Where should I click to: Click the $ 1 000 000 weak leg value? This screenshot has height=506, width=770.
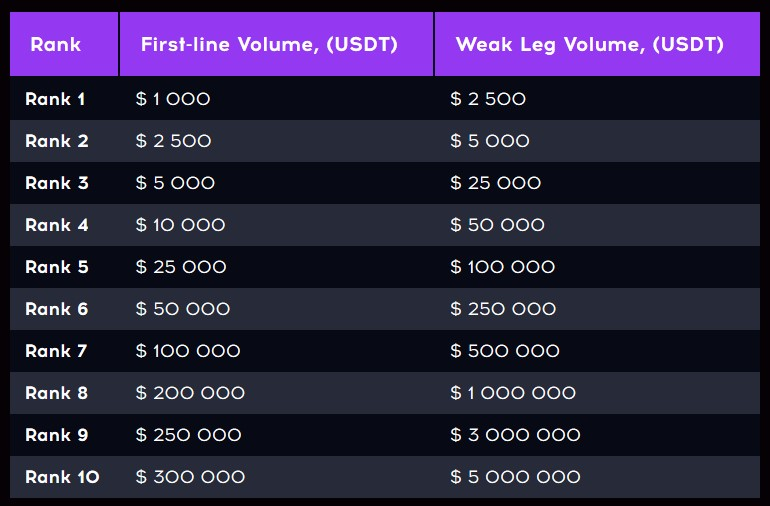tap(513, 393)
